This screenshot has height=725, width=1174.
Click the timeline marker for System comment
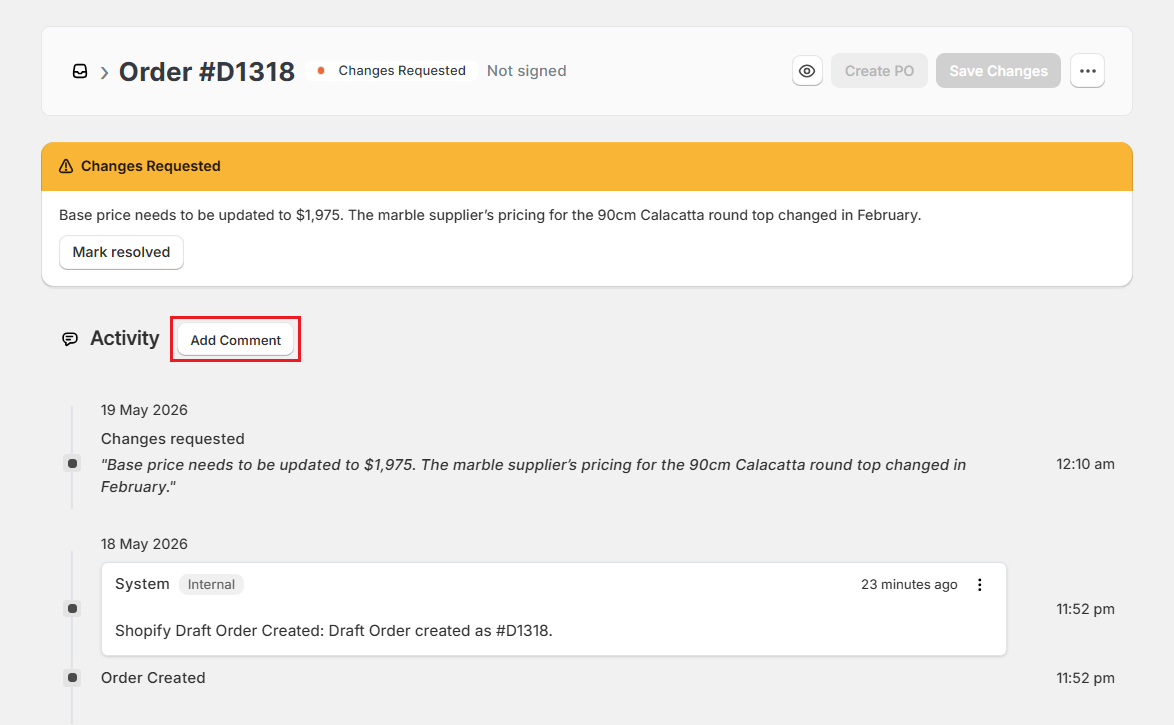[72, 609]
